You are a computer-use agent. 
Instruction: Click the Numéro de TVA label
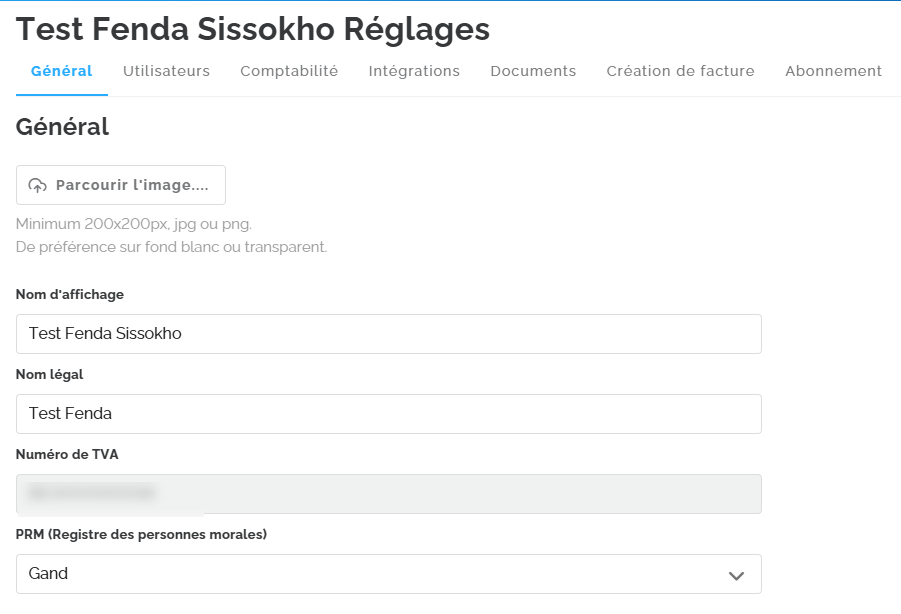coord(67,454)
